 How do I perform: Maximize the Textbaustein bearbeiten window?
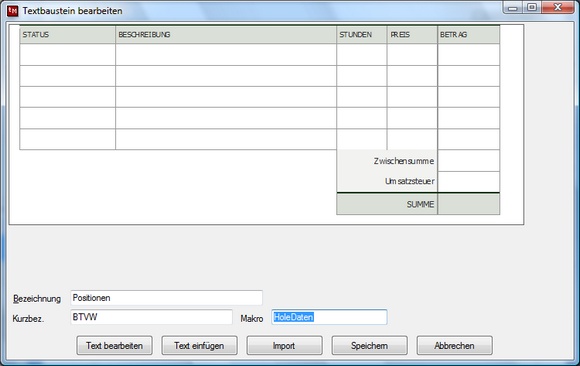tap(532, 8)
